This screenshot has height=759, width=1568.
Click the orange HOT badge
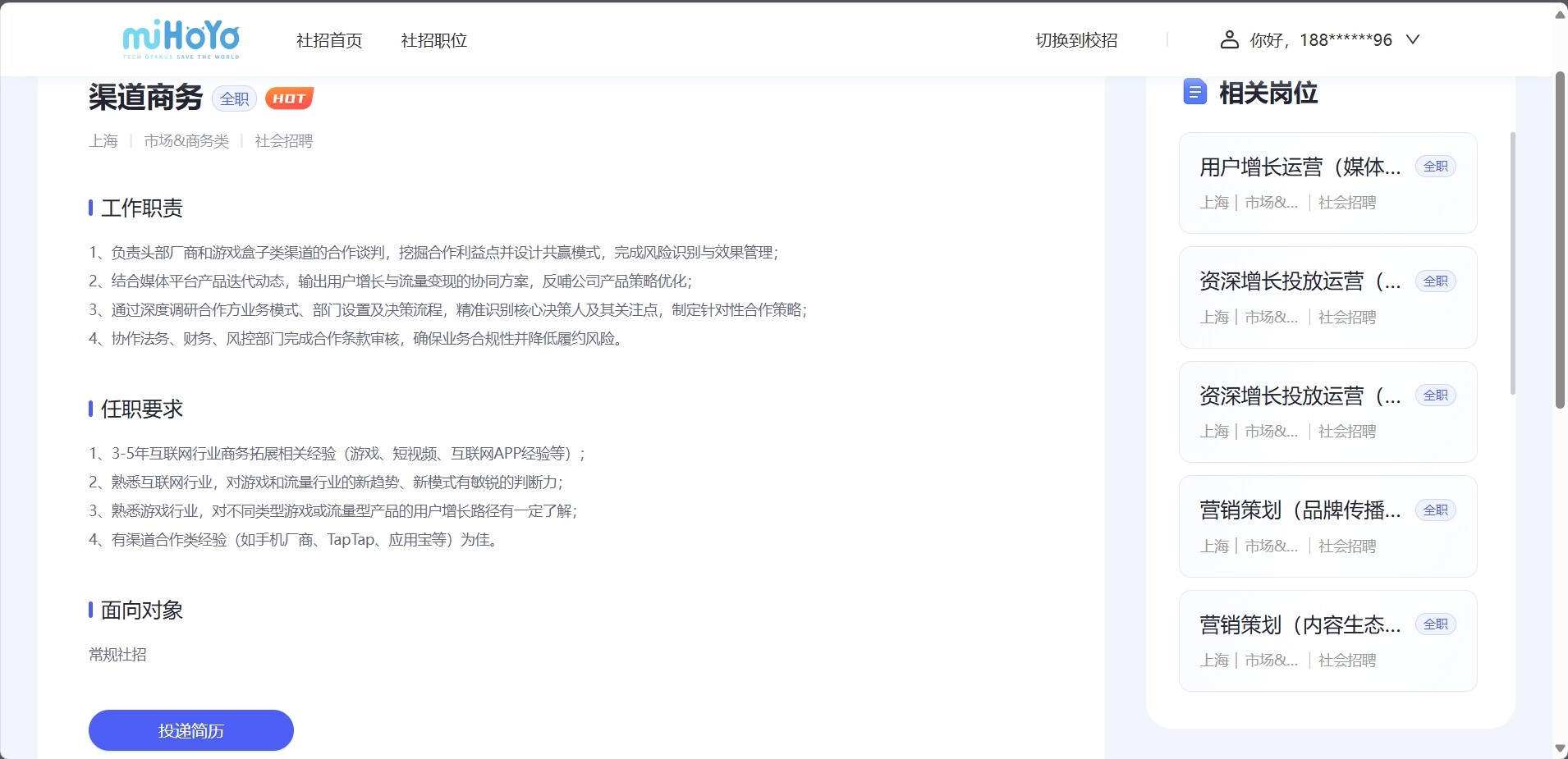click(x=289, y=98)
